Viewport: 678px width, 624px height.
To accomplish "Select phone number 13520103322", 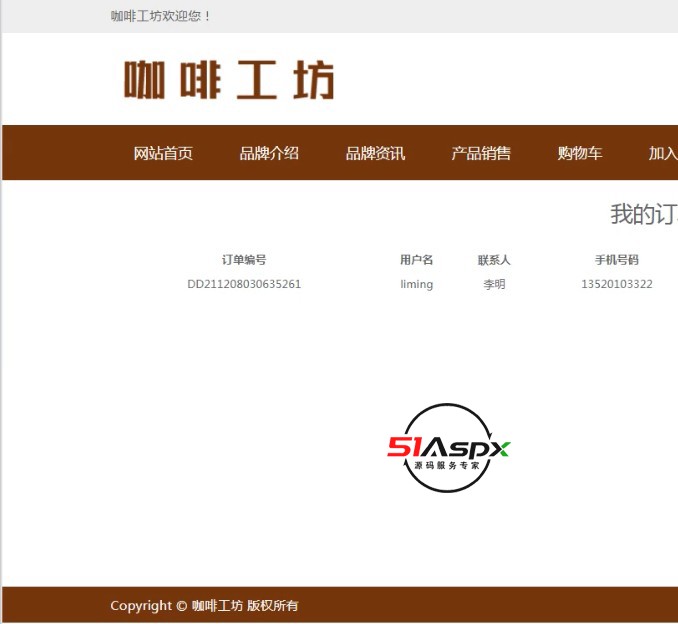I will [617, 284].
